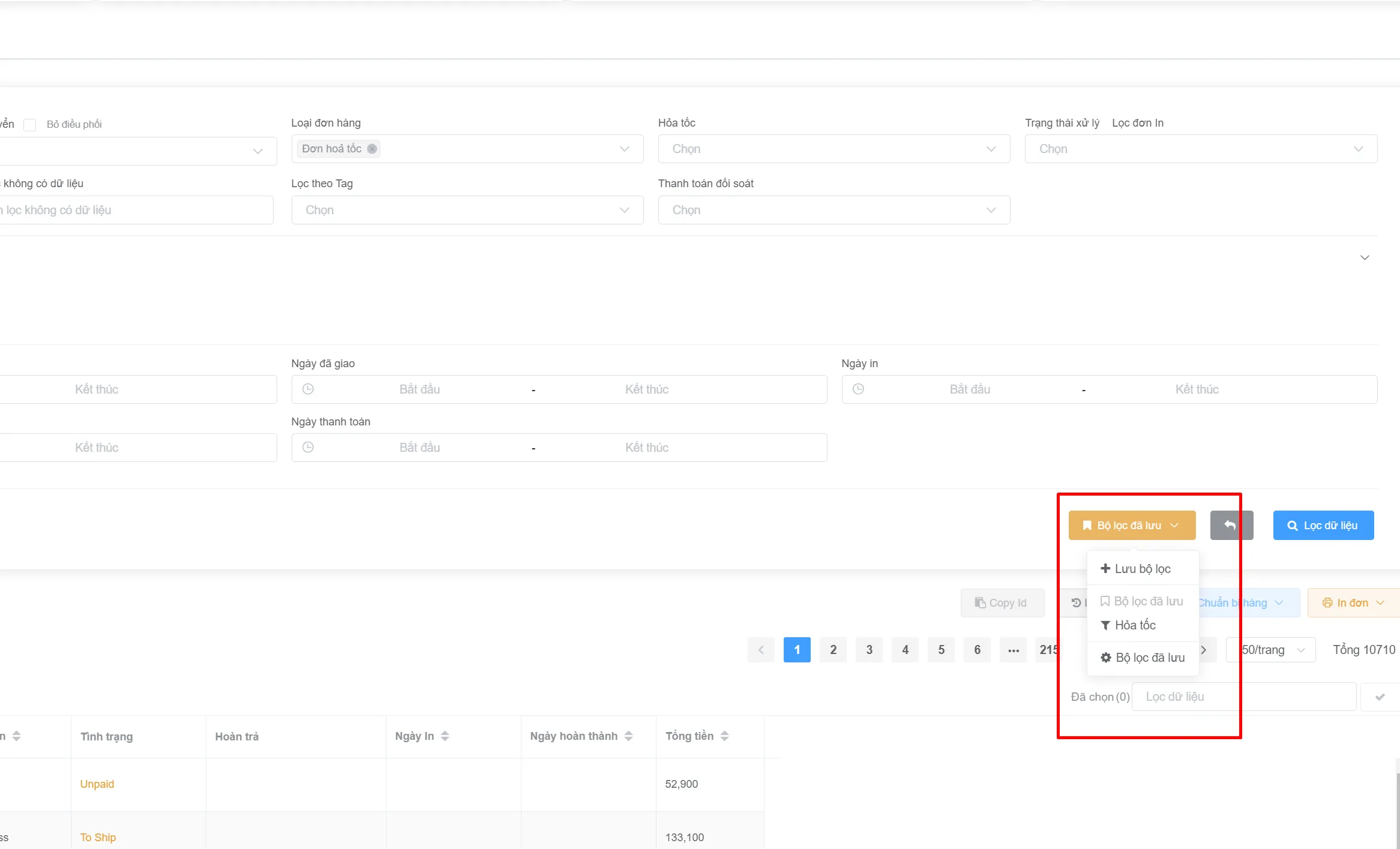Click clock icon in Ngày thanh toán field

pyautogui.click(x=308, y=448)
